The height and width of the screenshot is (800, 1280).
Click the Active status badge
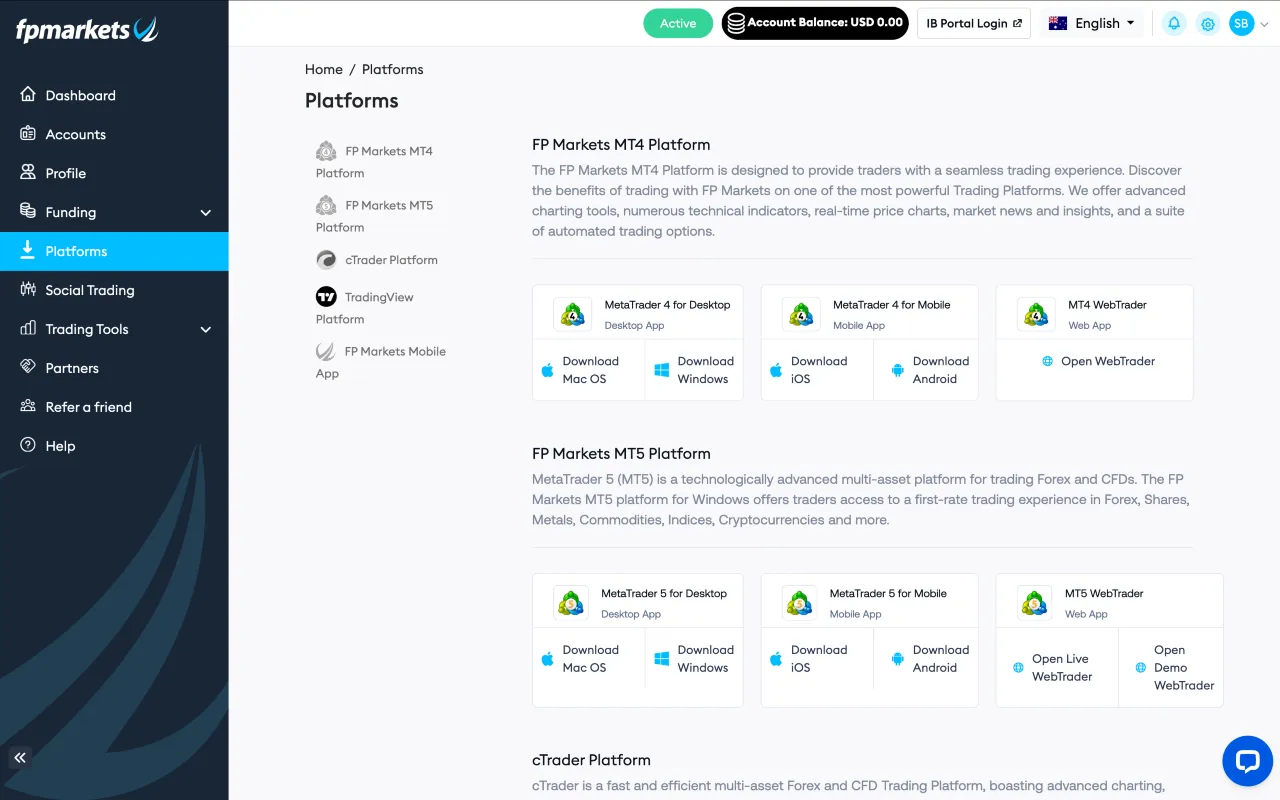tap(678, 23)
